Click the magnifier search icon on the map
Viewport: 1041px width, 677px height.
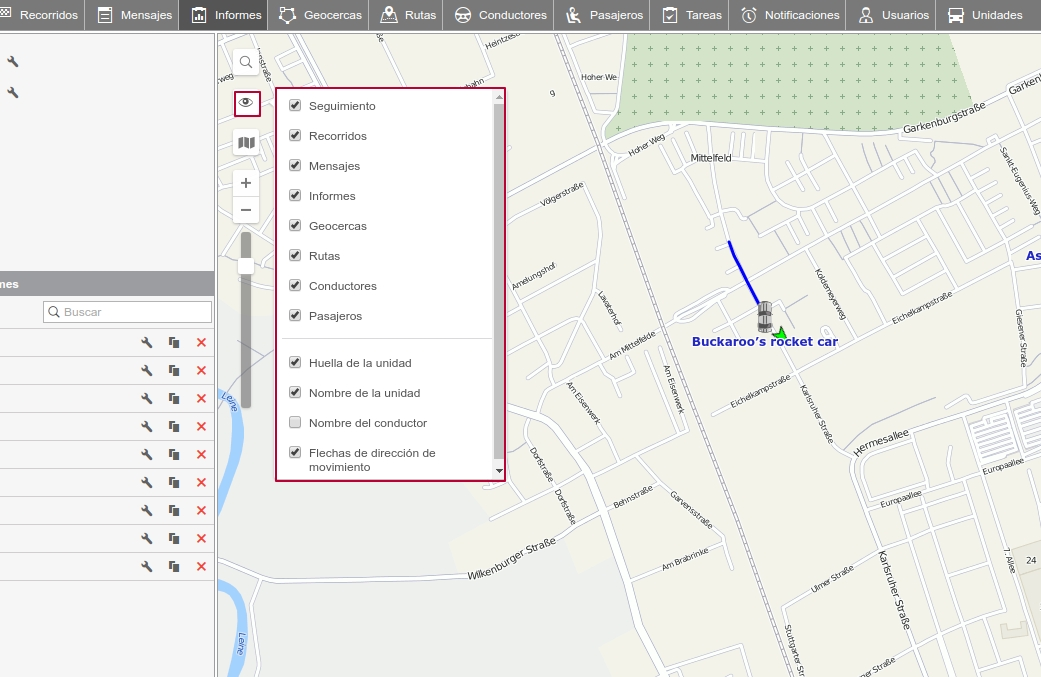(x=246, y=62)
